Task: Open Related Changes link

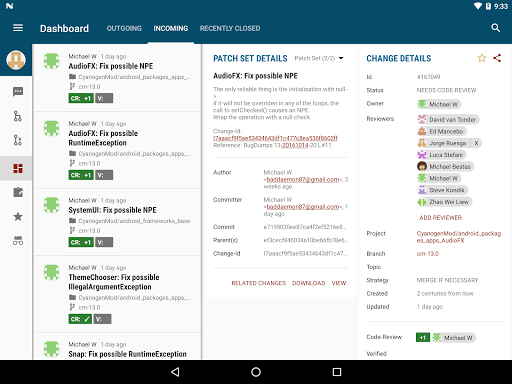Action: (259, 283)
